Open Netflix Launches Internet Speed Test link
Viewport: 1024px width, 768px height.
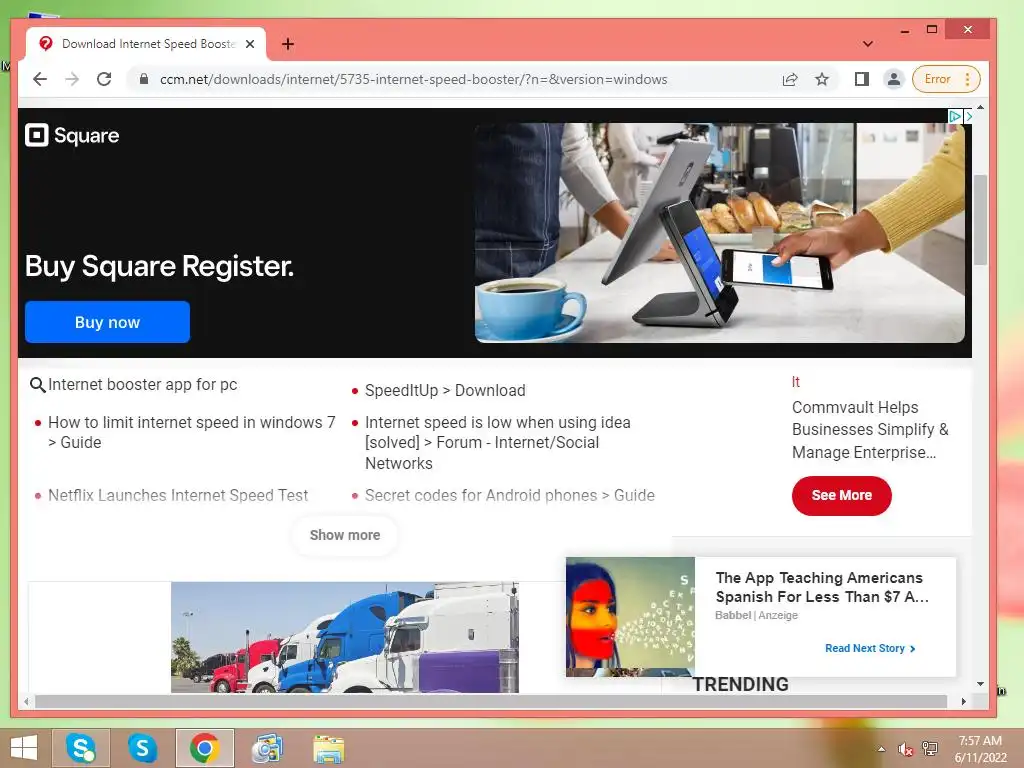(x=178, y=496)
